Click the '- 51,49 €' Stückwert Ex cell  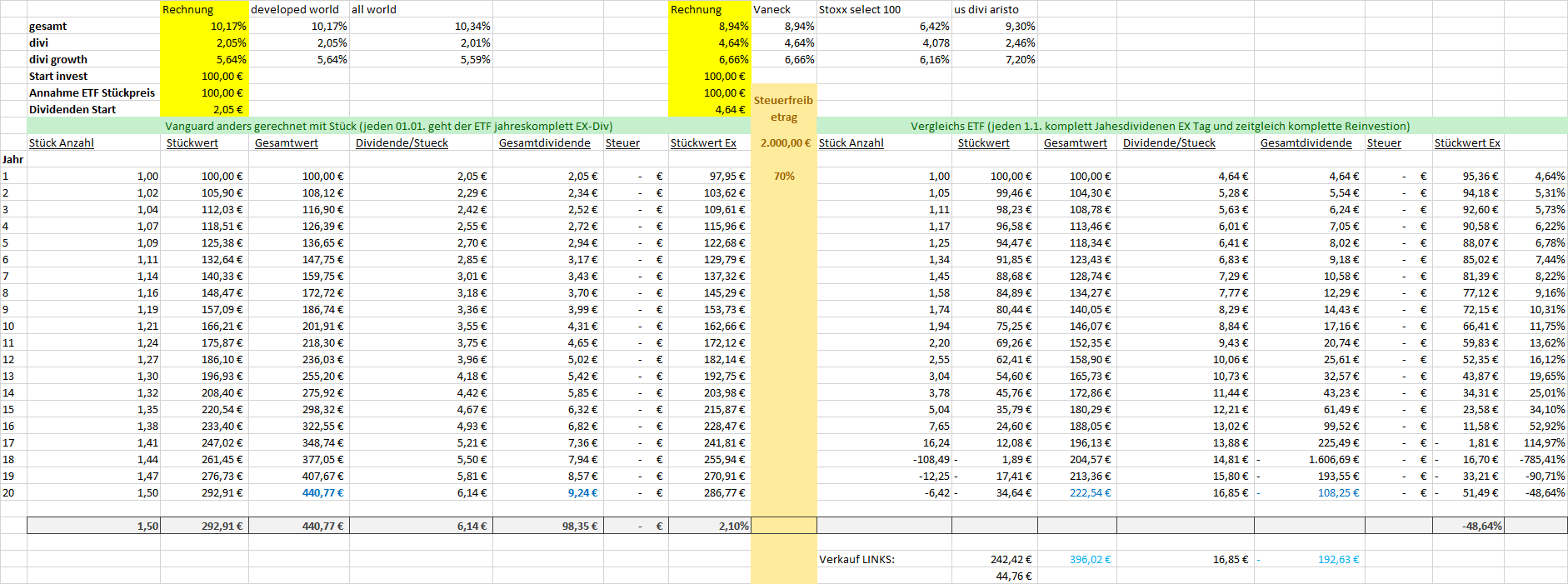pos(1468,492)
